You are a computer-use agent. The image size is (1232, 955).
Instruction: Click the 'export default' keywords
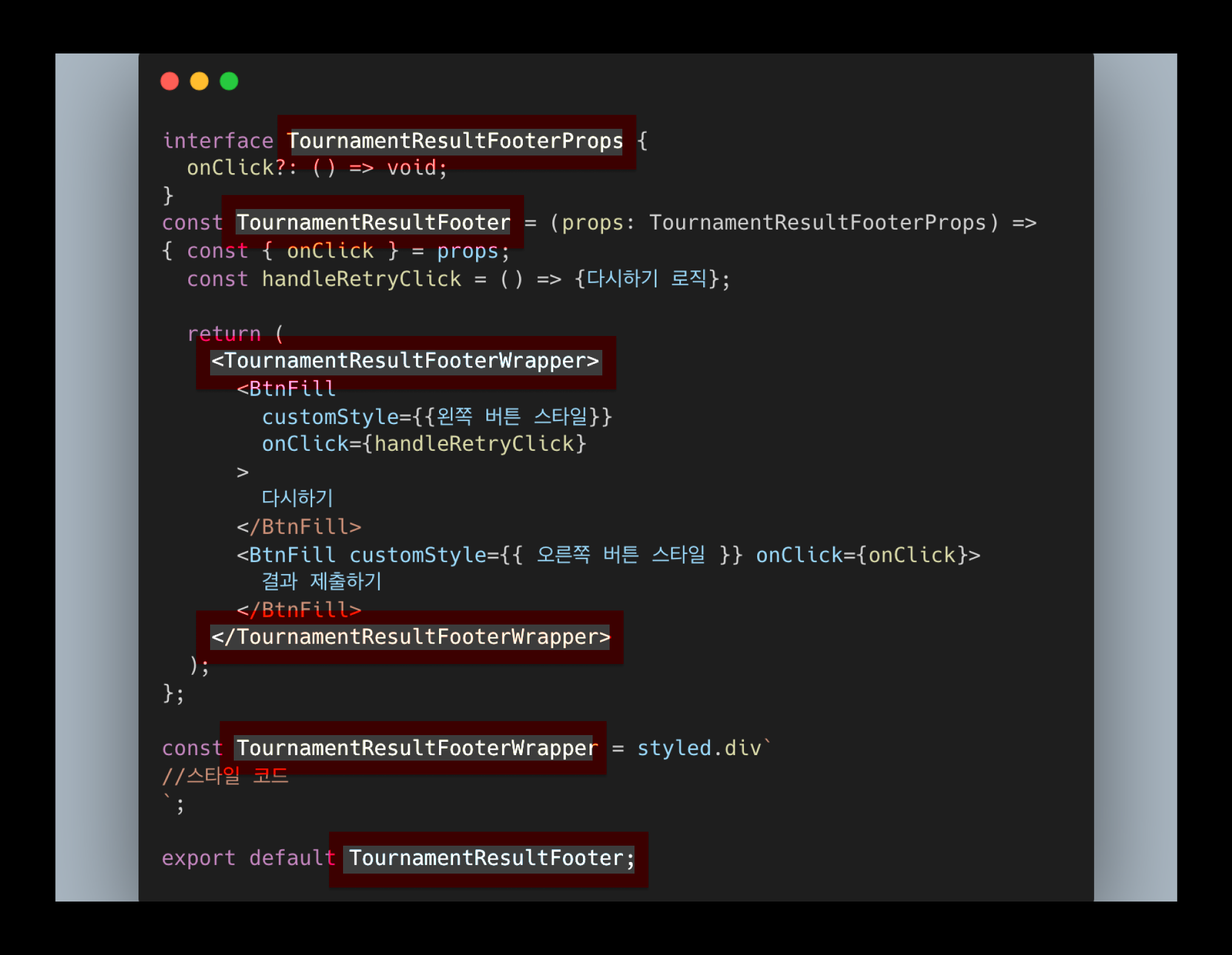coord(248,858)
